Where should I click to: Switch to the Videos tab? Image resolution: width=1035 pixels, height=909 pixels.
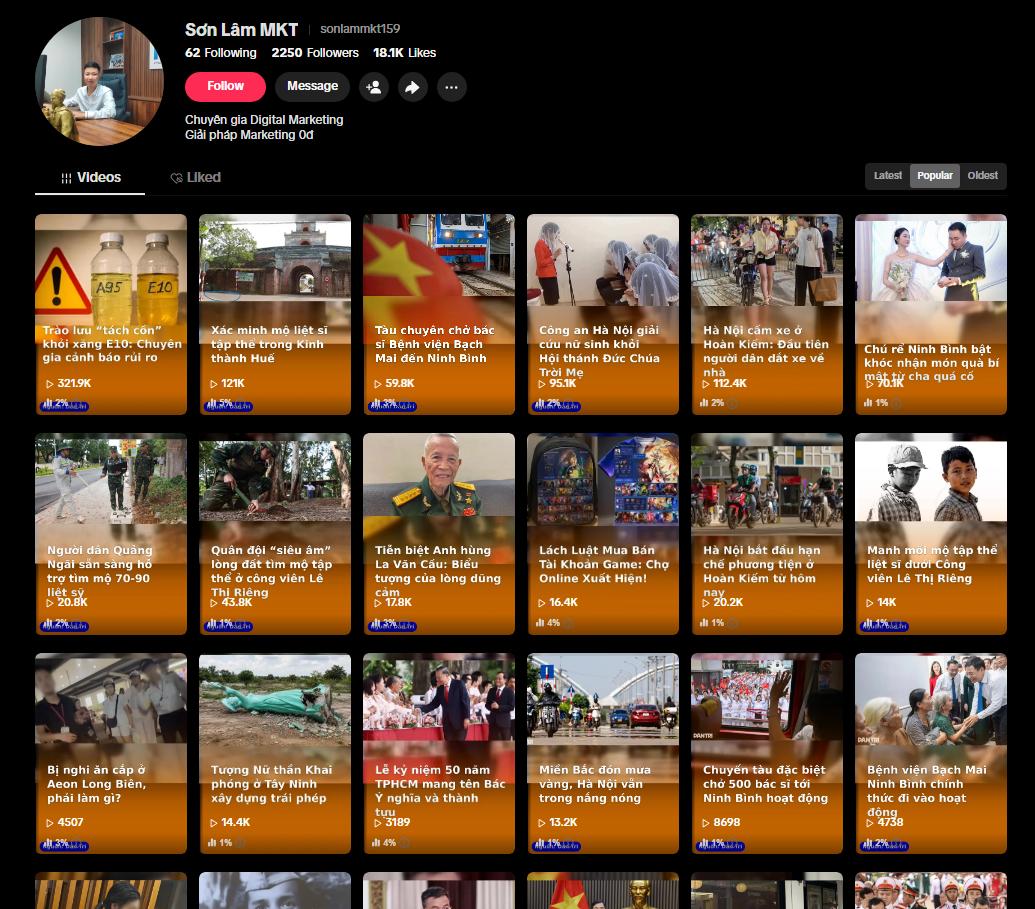(90, 178)
